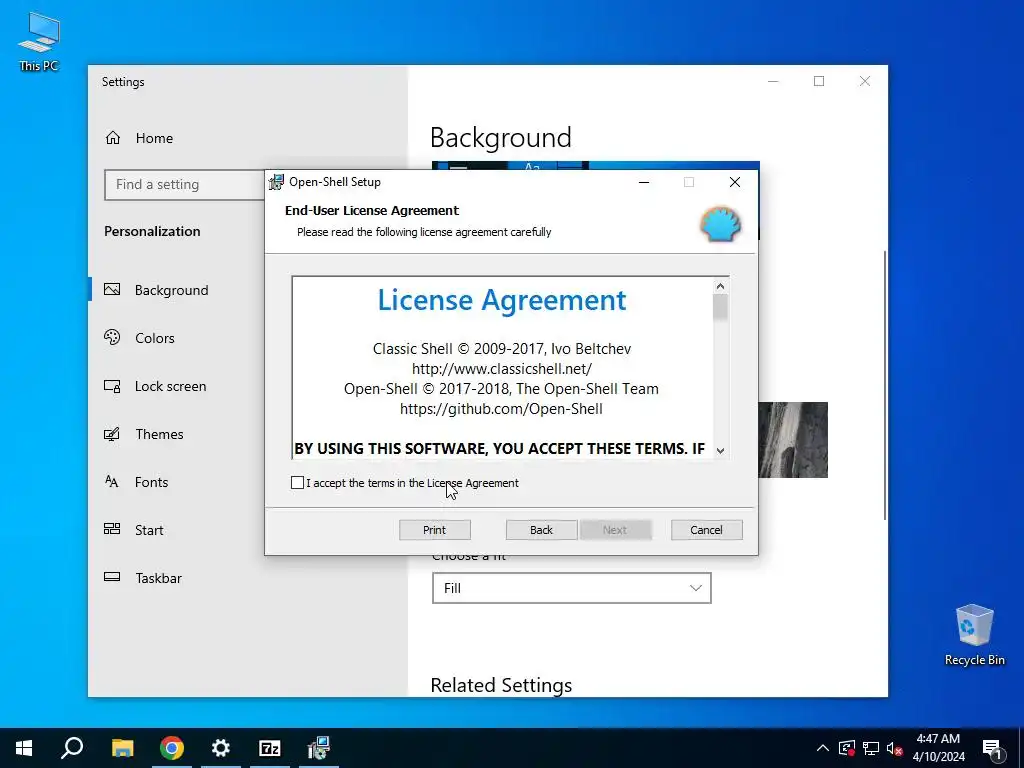The image size is (1024, 768).
Task: Open the Themes settings page
Action: click(159, 434)
